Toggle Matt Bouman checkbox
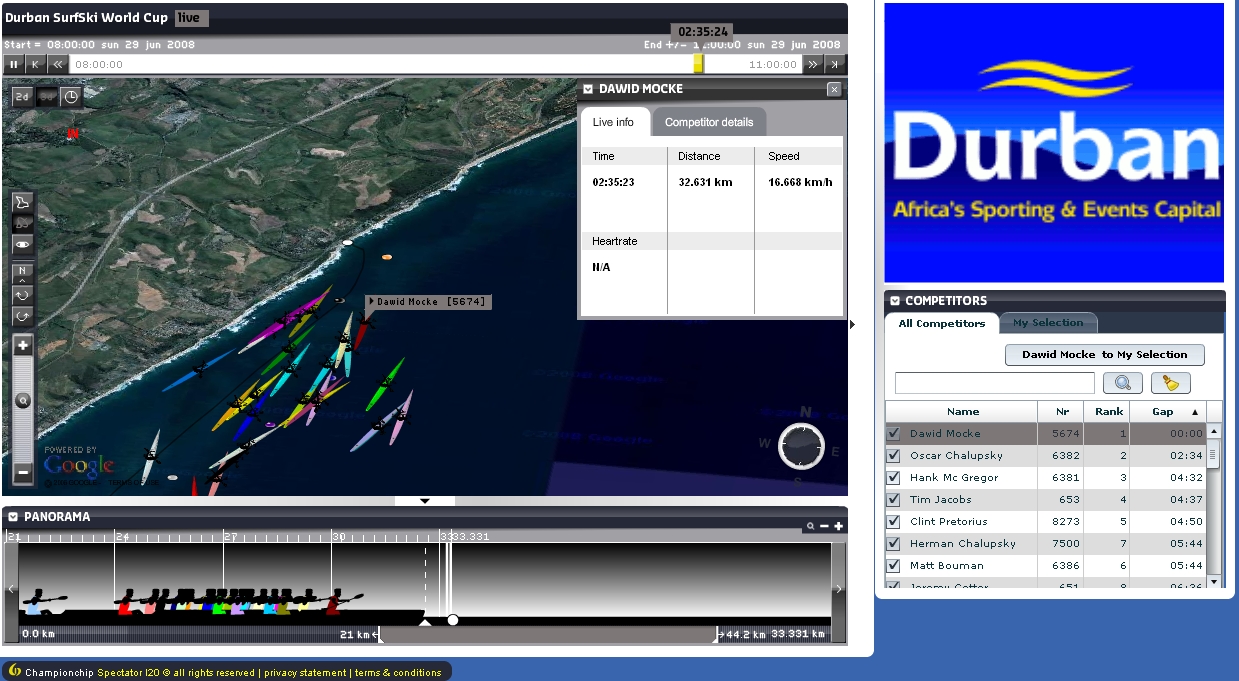Viewport: 1239px width, 681px height. pos(894,566)
